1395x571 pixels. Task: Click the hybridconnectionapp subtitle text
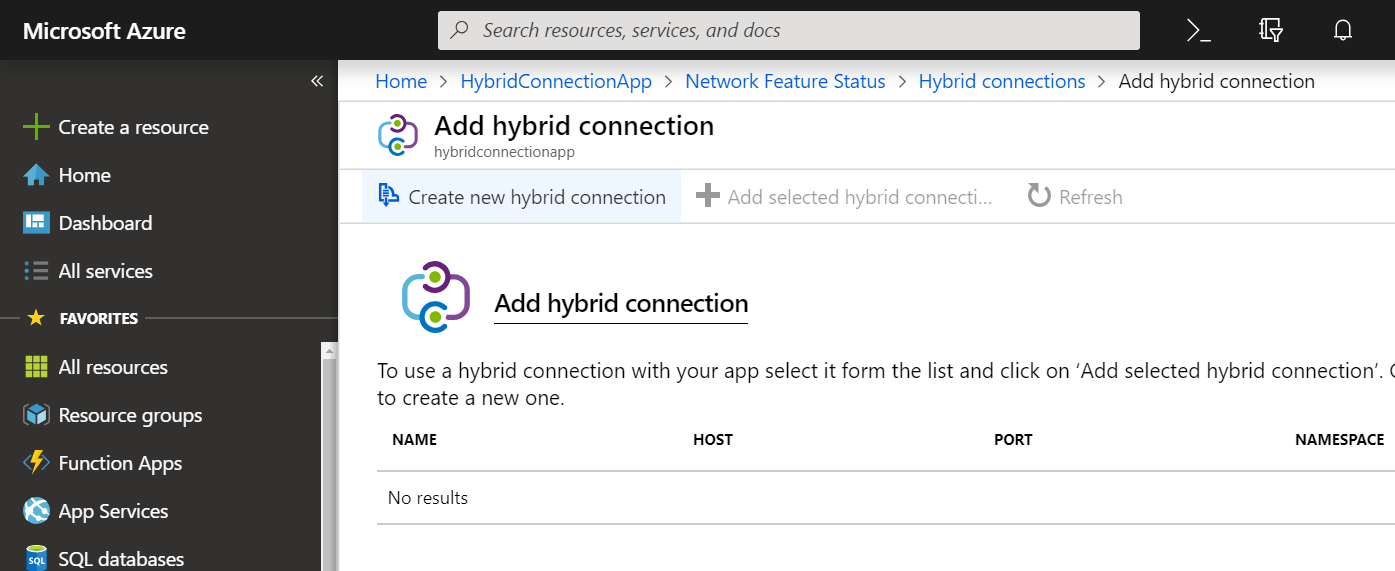504,153
